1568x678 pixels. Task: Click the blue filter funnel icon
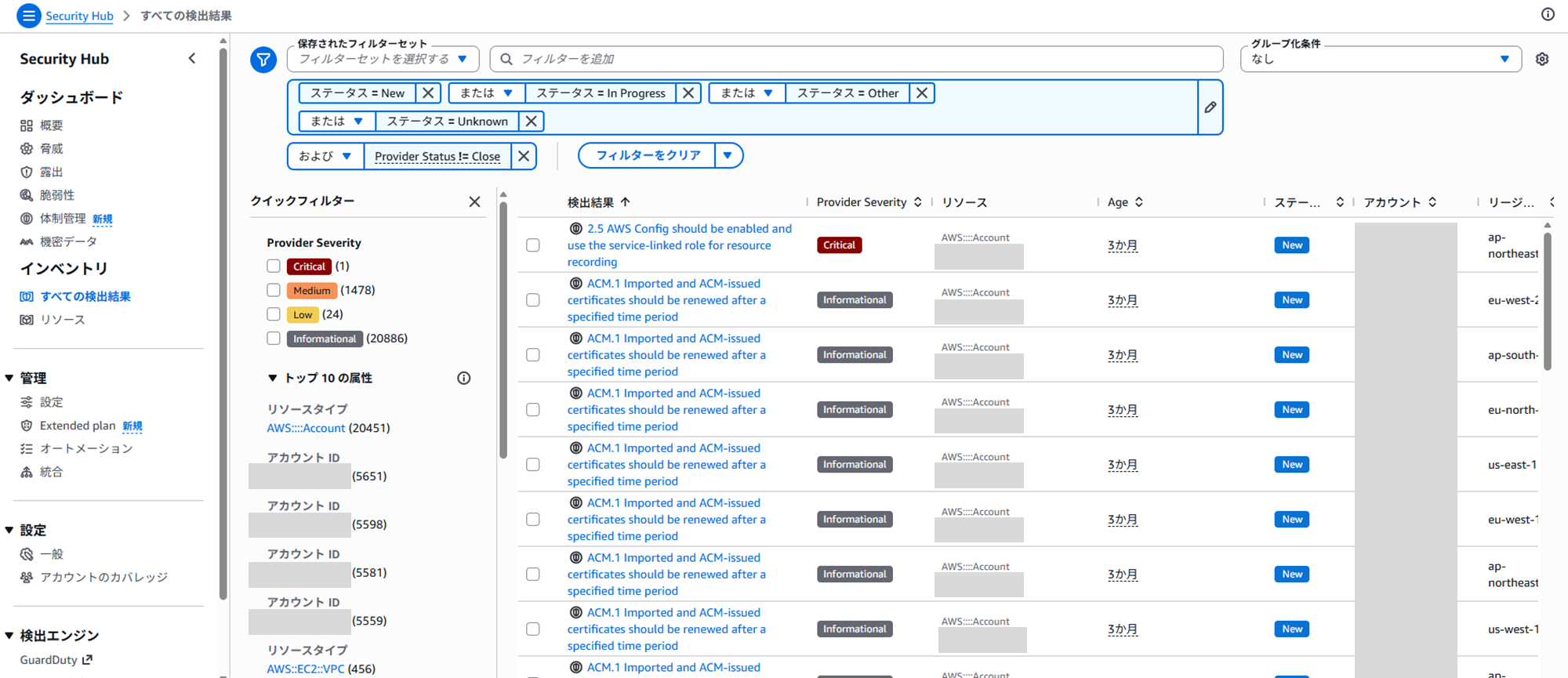pos(263,59)
